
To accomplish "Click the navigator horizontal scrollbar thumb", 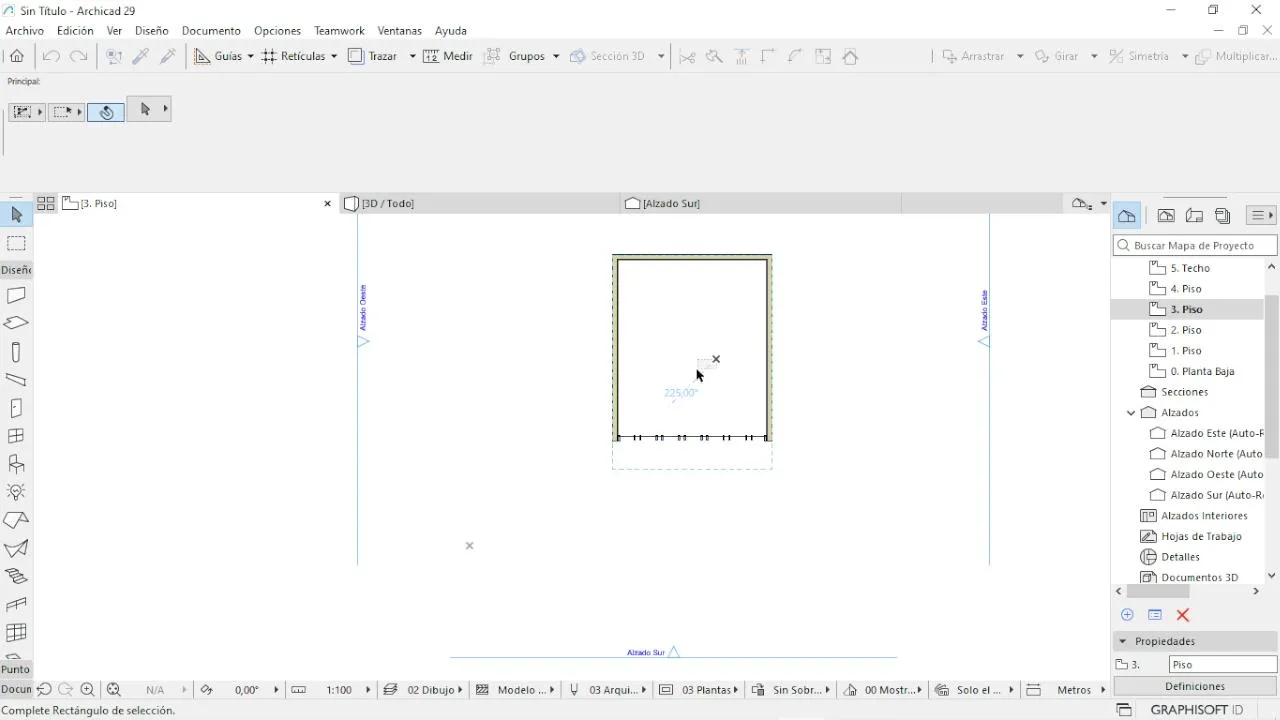I will [1158, 591].
